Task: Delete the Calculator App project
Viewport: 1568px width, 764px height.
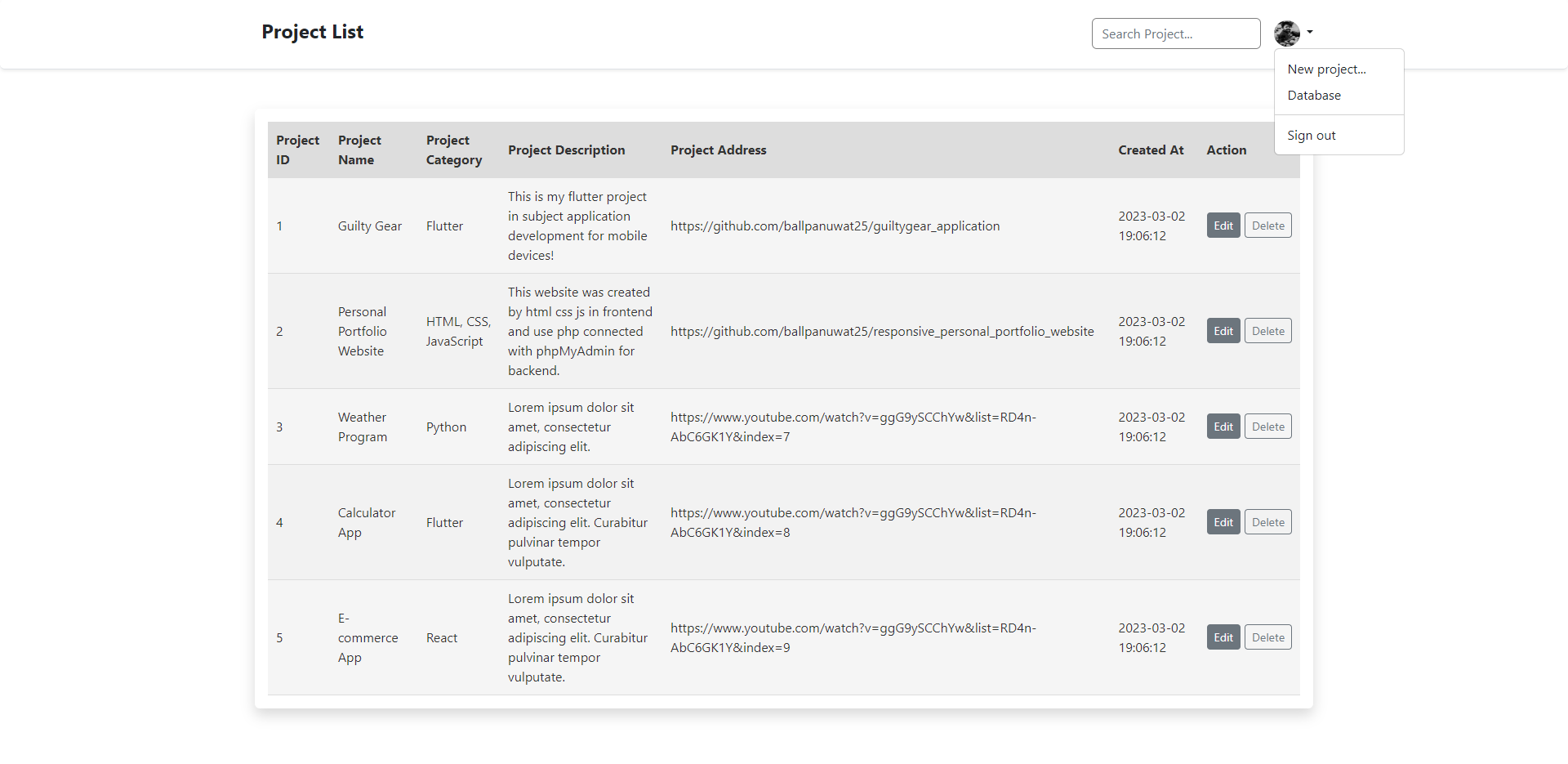Action: (1267, 521)
